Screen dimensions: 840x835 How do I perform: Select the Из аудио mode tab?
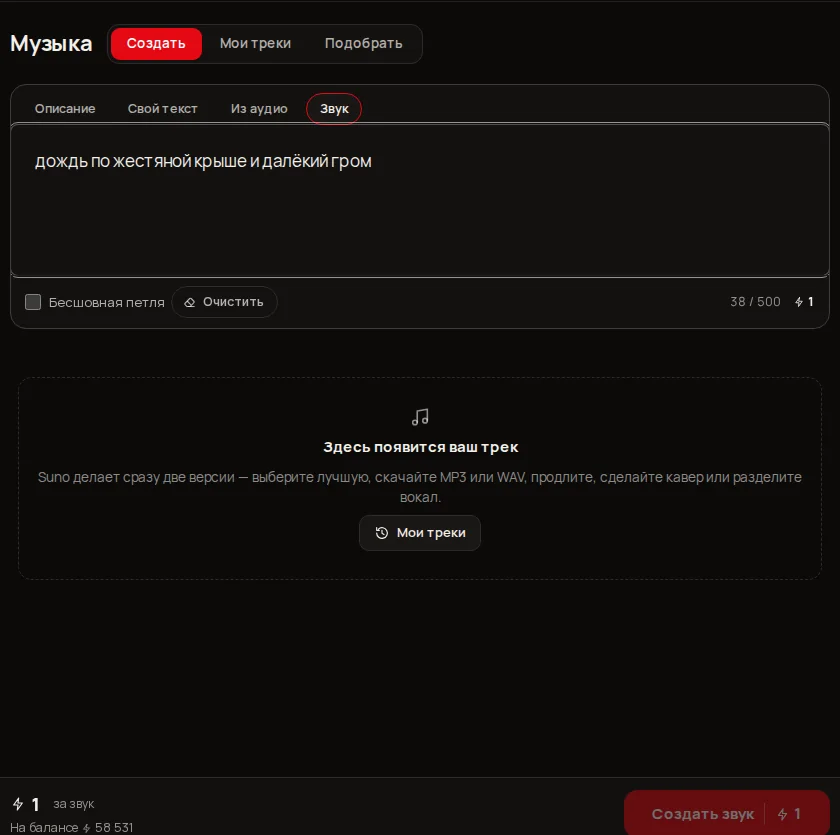coord(259,109)
